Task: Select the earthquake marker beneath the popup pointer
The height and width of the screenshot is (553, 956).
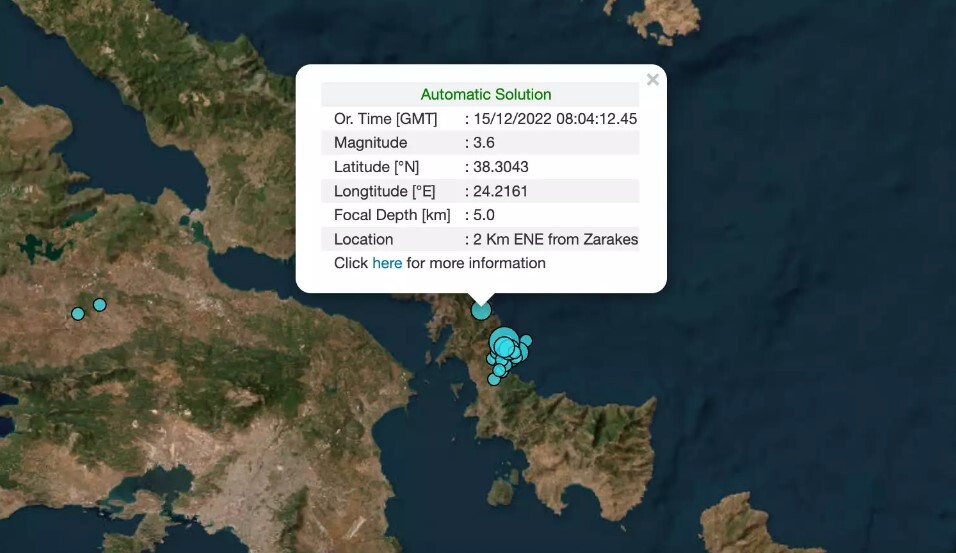Action: click(481, 310)
